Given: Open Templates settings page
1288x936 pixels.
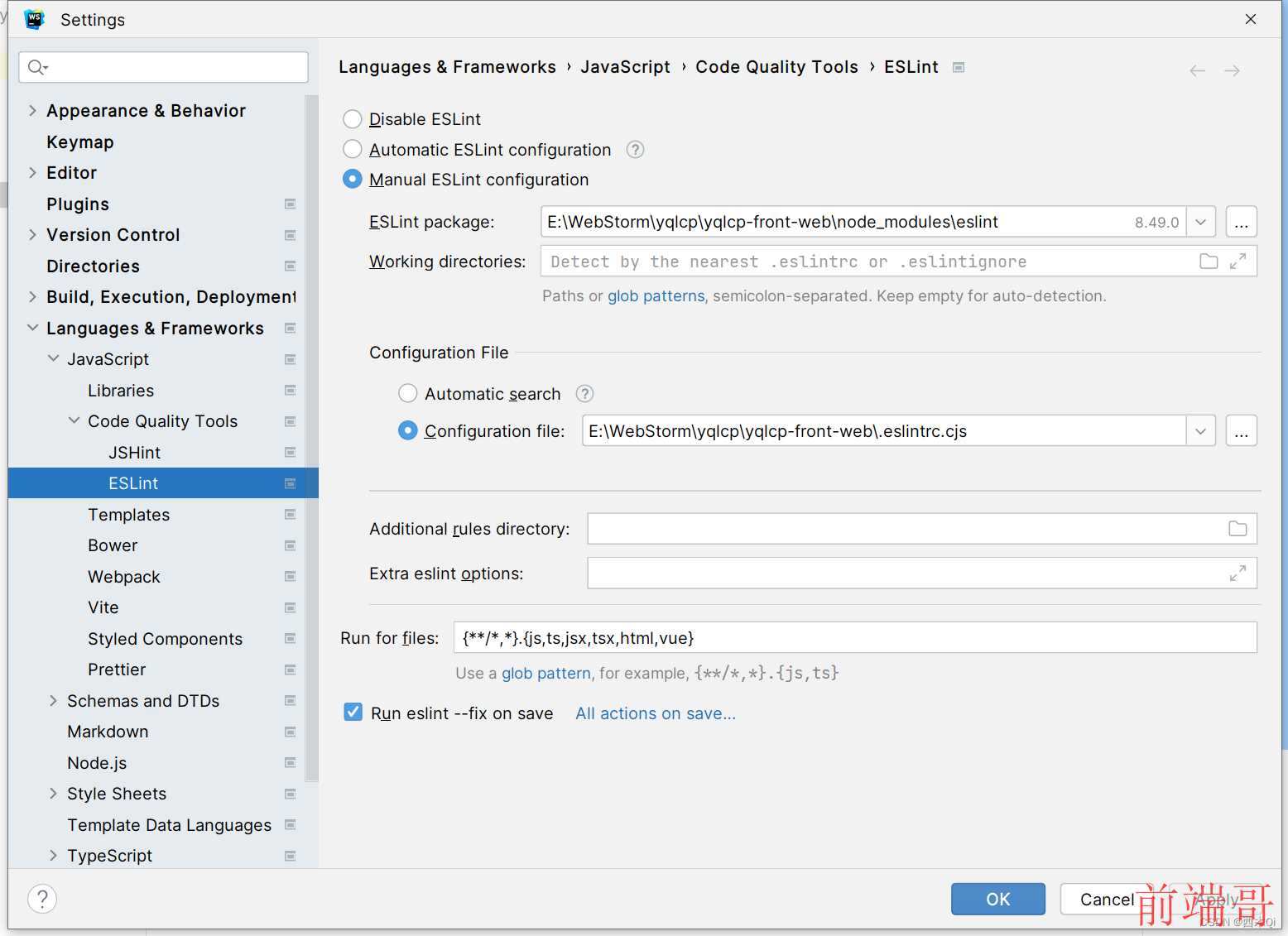Looking at the screenshot, I should [129, 515].
